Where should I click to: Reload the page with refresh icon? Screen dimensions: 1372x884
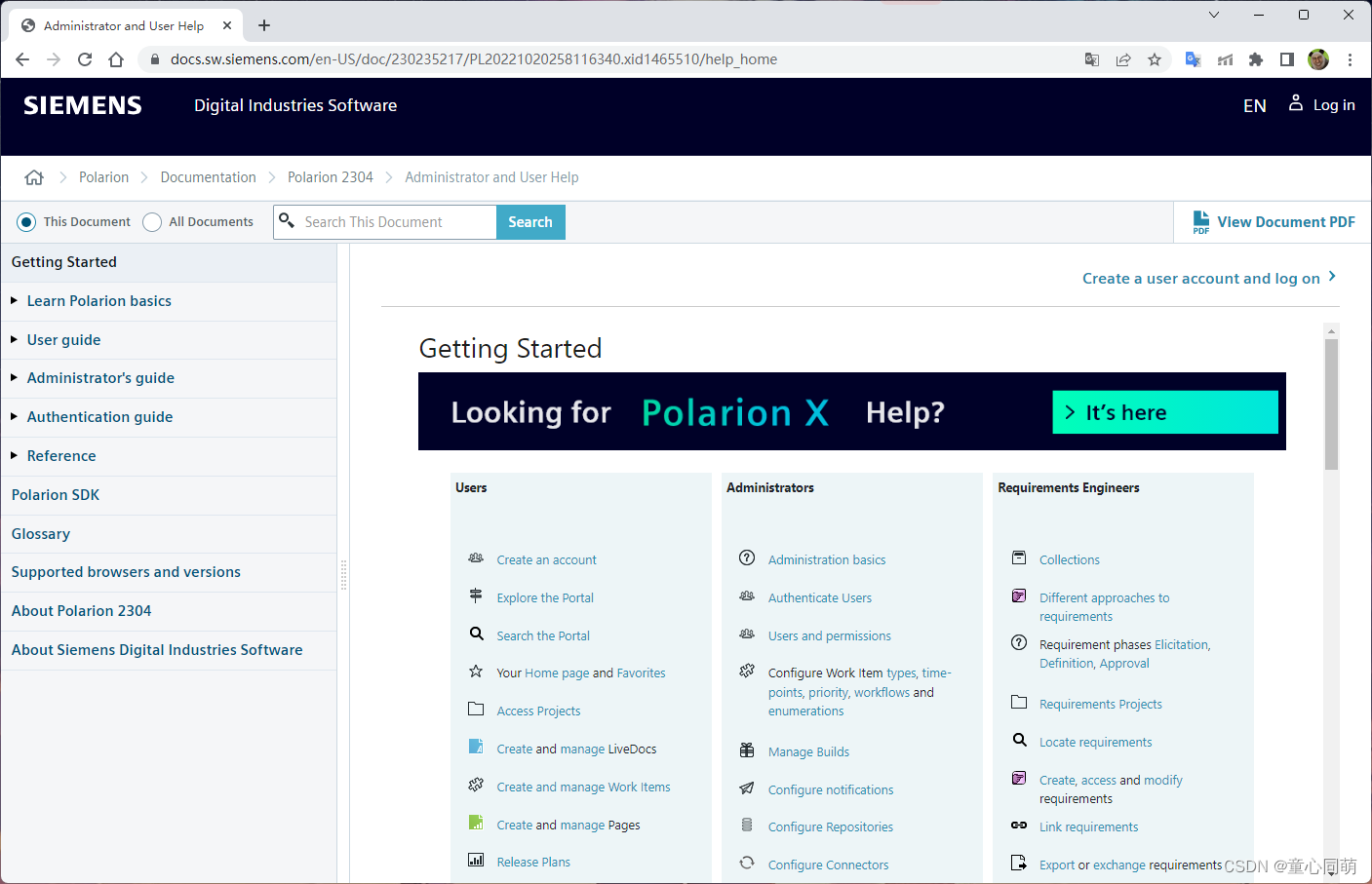click(85, 59)
